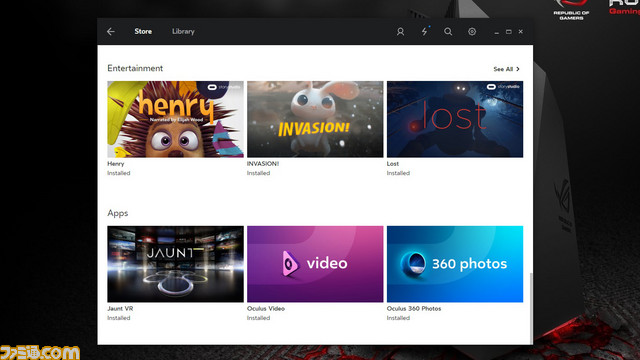This screenshot has height=360, width=640.
Task: Go back with the left arrow icon
Action: pos(111,31)
